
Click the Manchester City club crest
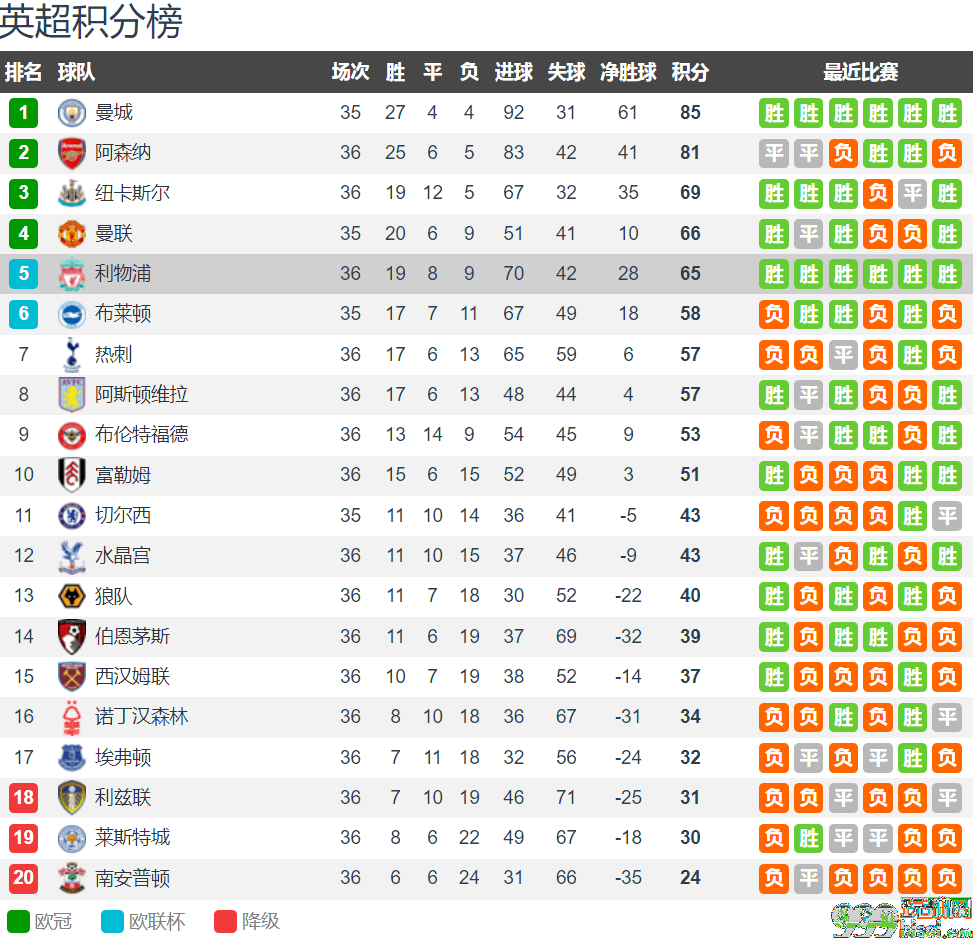(x=71, y=113)
